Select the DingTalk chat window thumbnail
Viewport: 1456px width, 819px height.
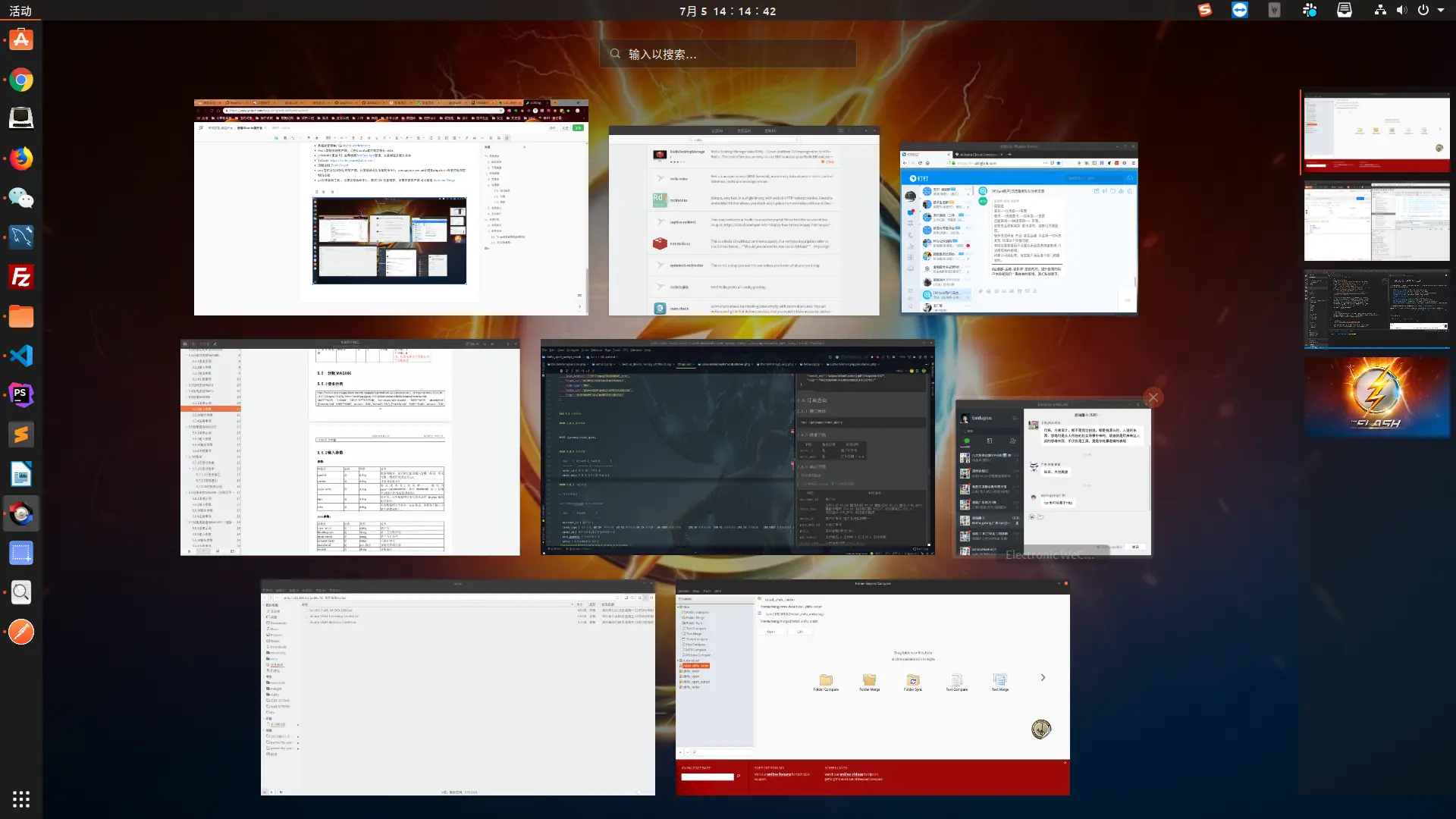click(x=1019, y=228)
